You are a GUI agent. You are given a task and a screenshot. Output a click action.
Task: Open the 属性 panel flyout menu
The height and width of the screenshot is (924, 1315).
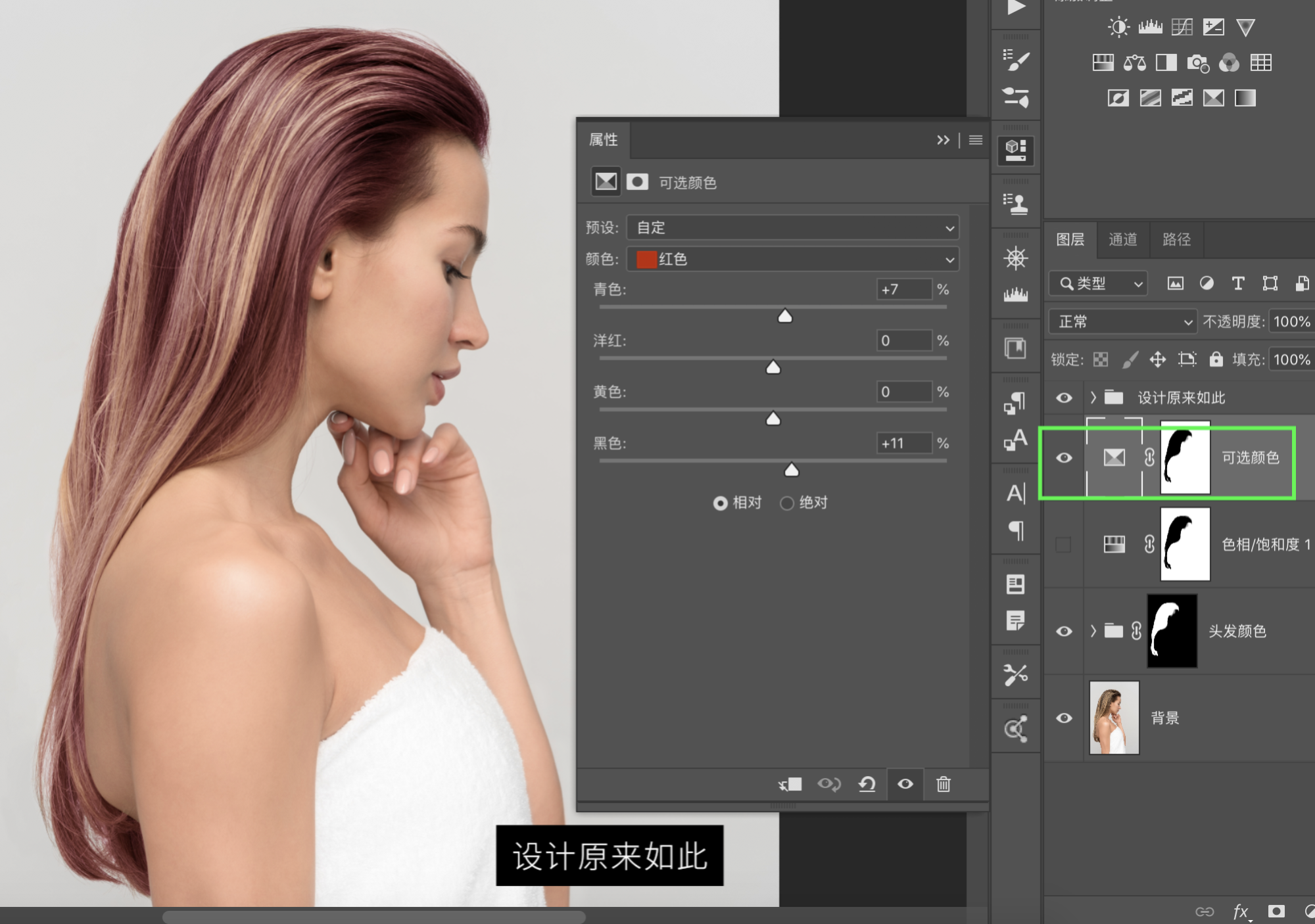(976, 140)
